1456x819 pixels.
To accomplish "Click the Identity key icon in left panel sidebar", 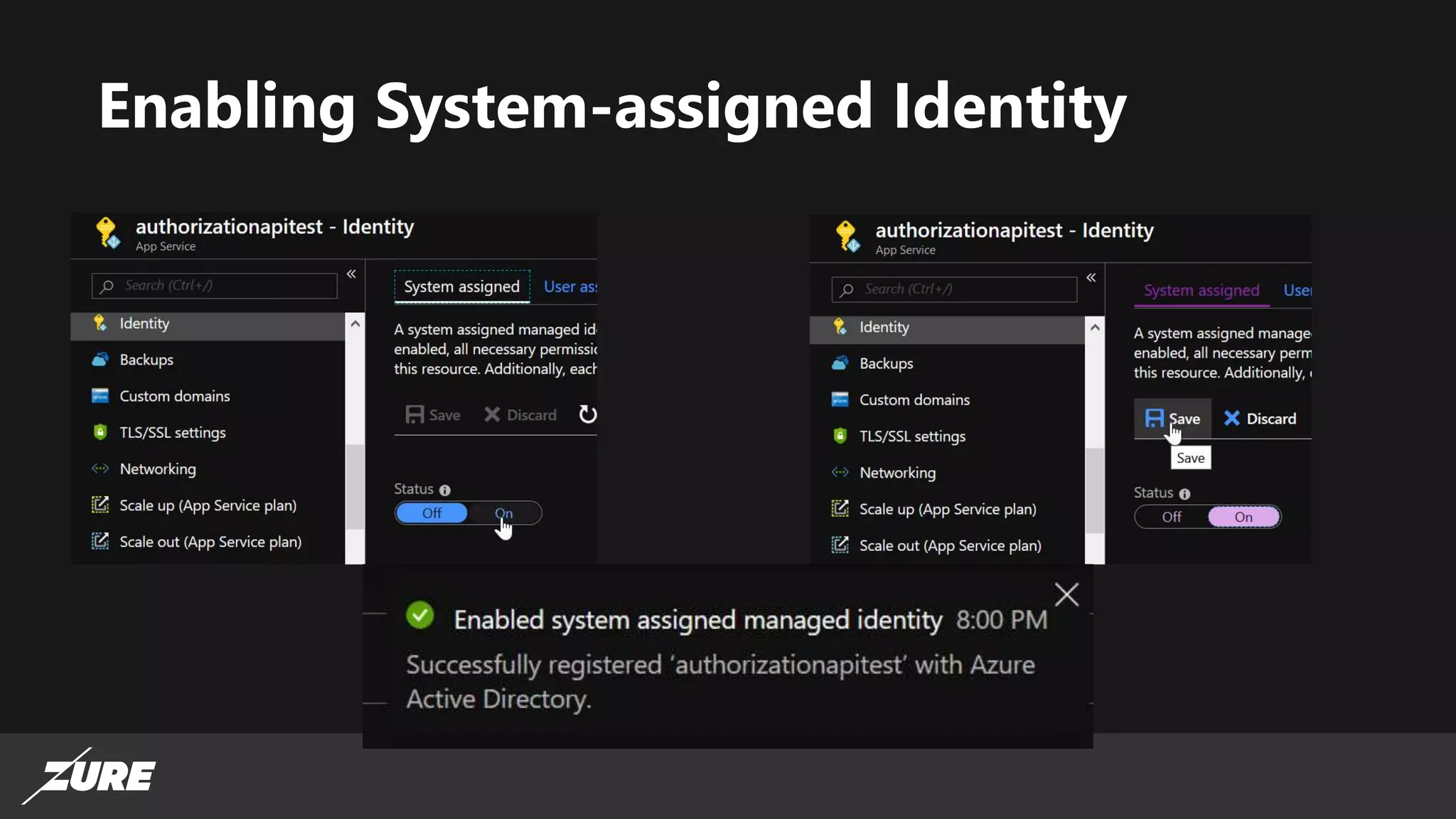I will pos(100,323).
